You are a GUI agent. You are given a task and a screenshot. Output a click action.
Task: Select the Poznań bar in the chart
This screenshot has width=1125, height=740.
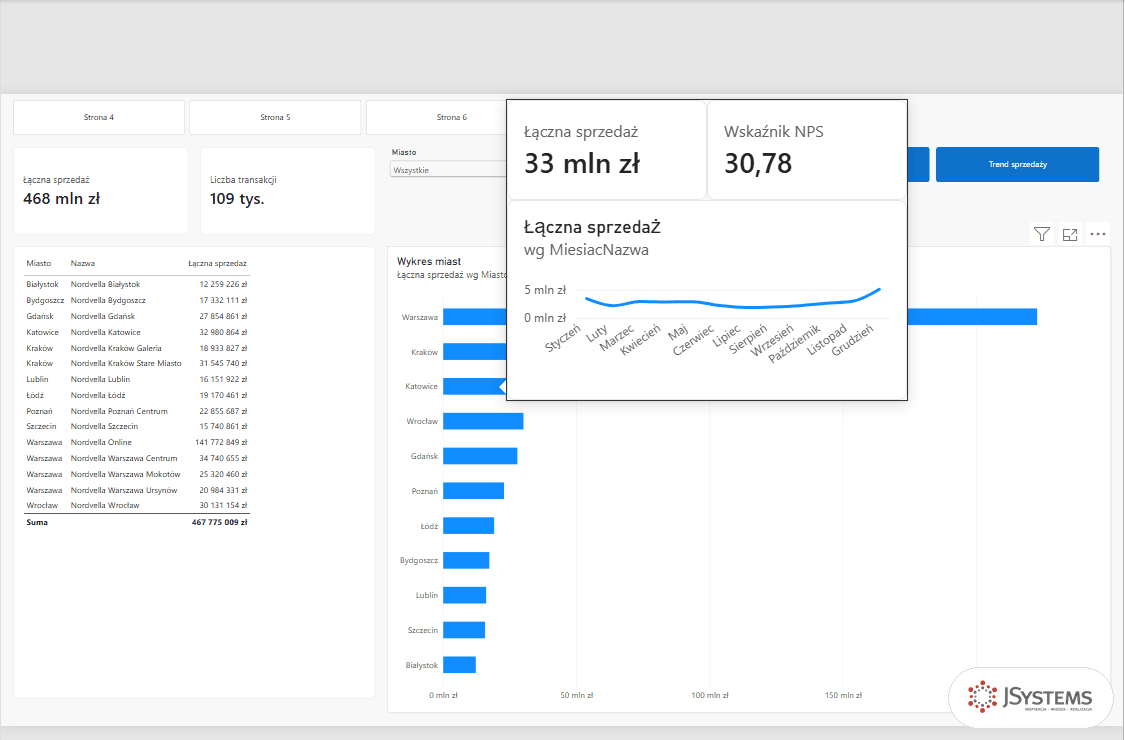pyautogui.click(x=474, y=491)
